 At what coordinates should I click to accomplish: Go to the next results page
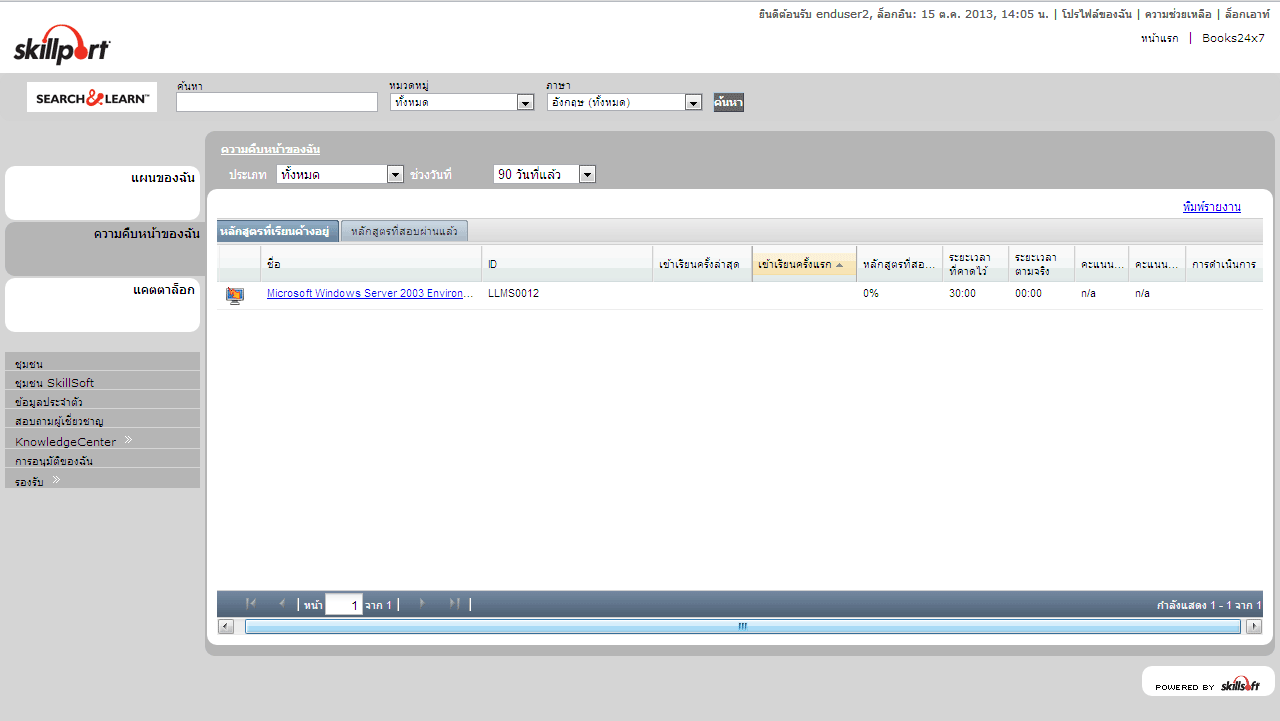click(422, 604)
